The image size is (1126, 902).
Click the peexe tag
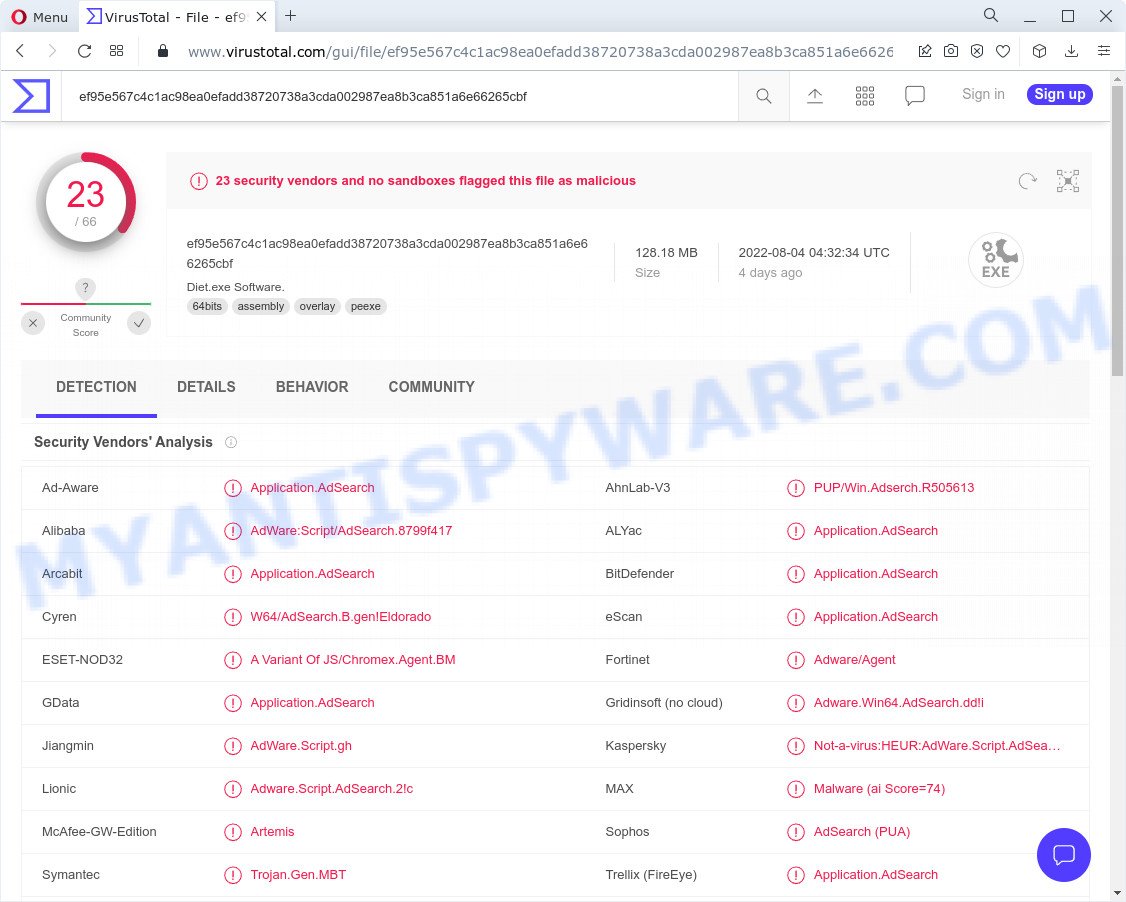[366, 306]
